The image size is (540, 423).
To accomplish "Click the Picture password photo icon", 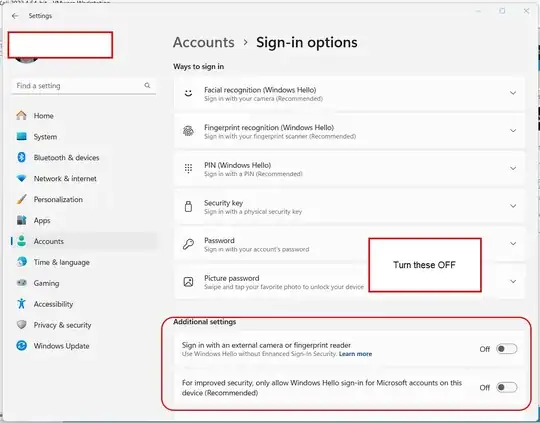I will (188, 281).
